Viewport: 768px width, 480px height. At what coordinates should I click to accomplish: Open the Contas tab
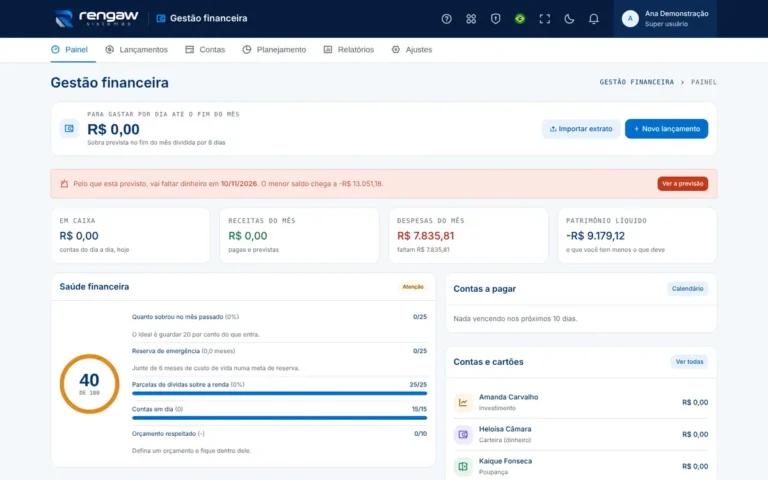(205, 49)
